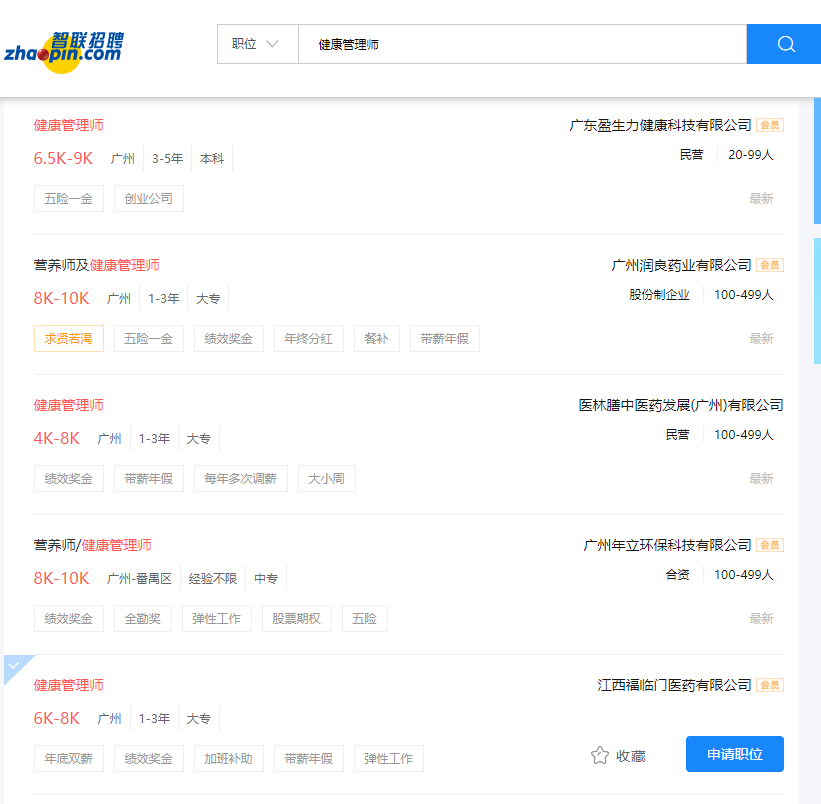Click the 合资 company type text

678,575
